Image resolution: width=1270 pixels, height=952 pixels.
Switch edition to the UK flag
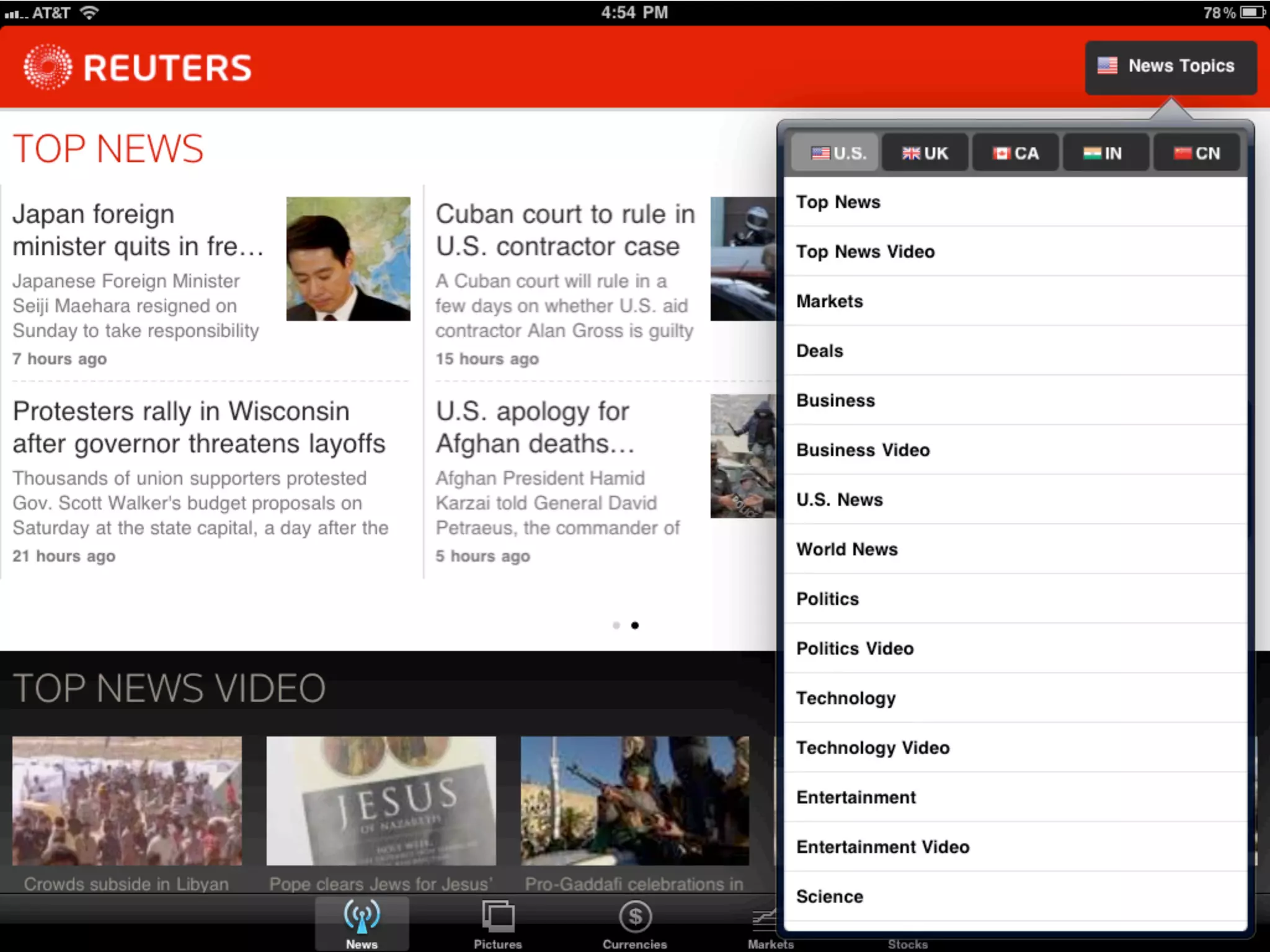pyautogui.click(x=911, y=153)
